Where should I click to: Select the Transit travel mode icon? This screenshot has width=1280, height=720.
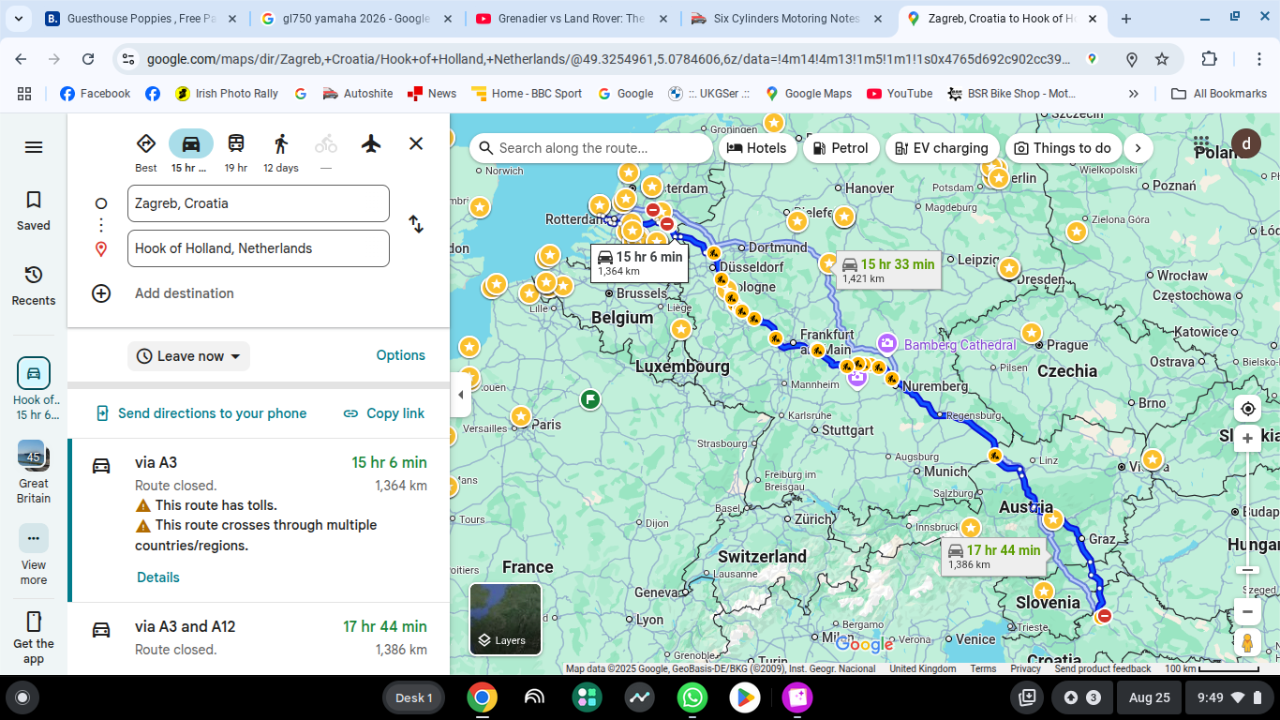click(236, 144)
